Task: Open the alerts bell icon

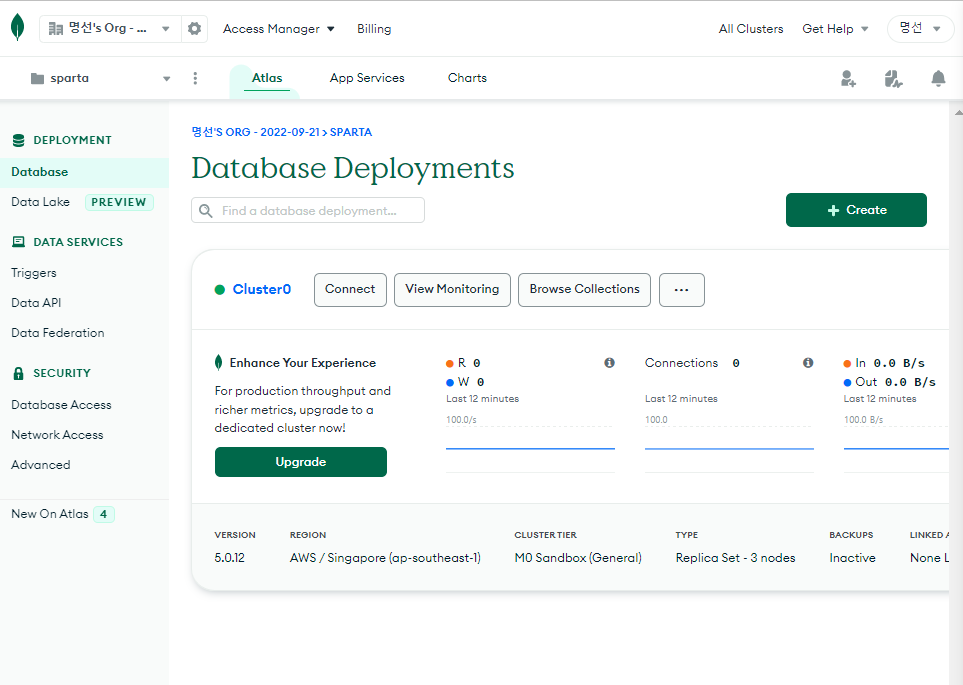Action: coord(938,79)
